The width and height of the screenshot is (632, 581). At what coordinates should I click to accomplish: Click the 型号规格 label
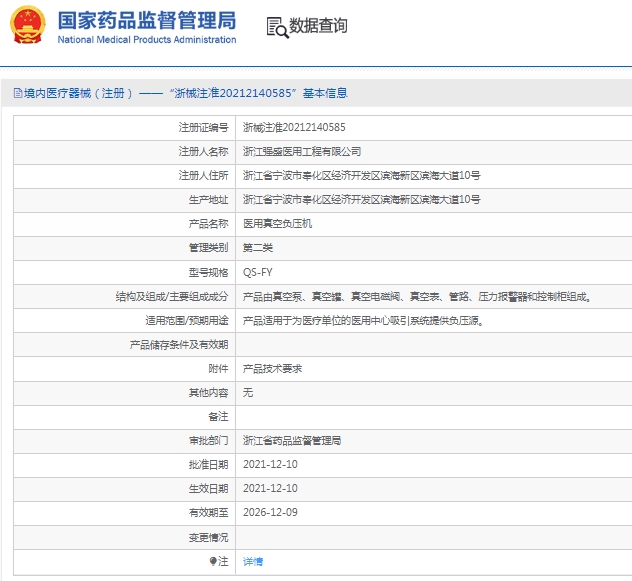coord(208,273)
